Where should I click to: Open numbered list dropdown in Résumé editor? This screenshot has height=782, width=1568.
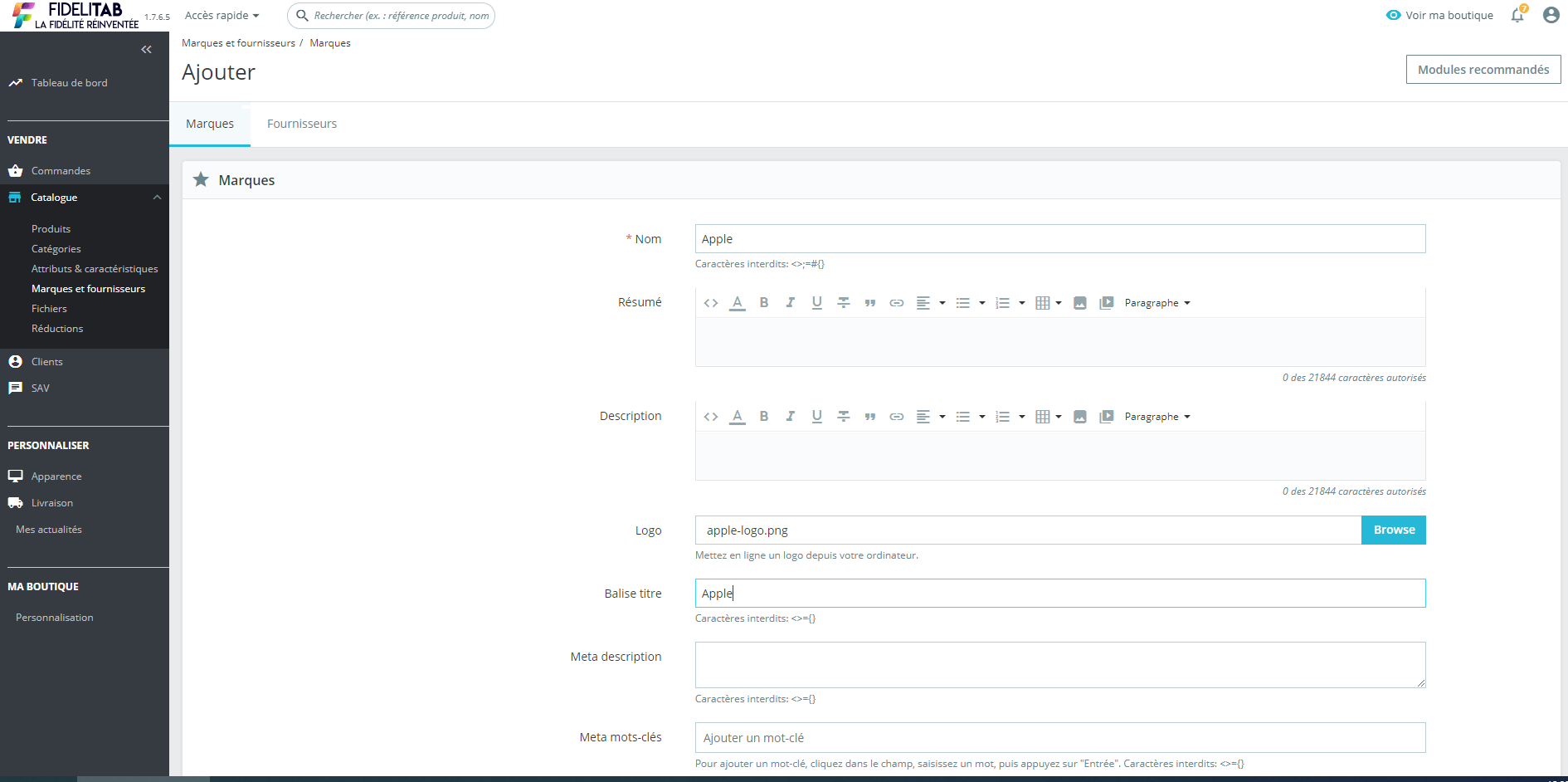click(1010, 303)
